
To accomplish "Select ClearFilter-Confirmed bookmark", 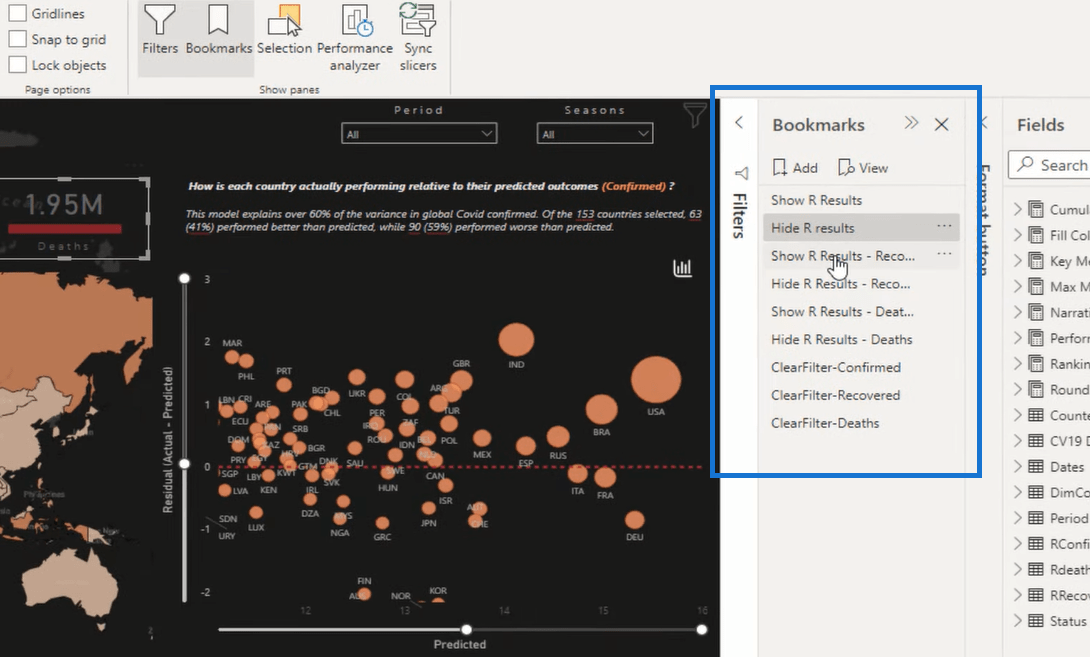I will (x=861, y=367).
